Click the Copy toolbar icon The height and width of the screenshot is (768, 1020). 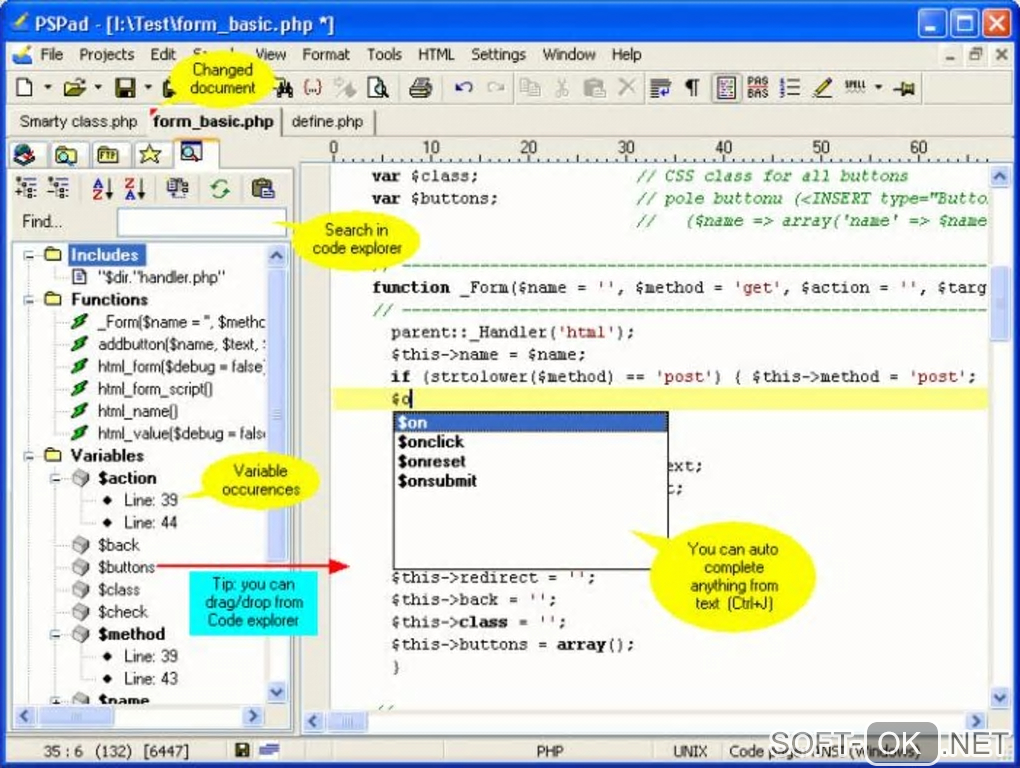tap(530, 87)
